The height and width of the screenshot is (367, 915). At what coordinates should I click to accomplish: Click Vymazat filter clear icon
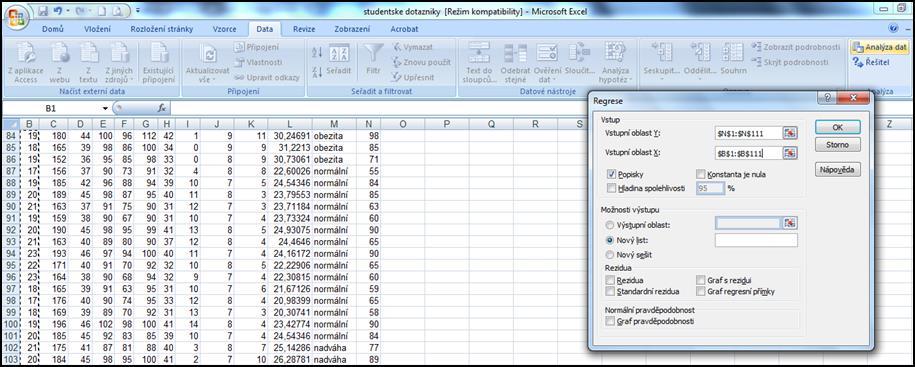pos(413,47)
